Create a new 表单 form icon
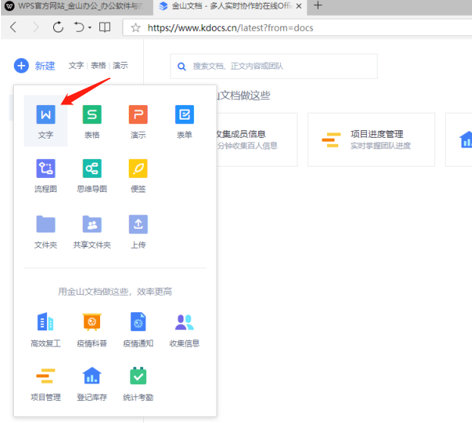This screenshot has height=423, width=472. tap(184, 114)
